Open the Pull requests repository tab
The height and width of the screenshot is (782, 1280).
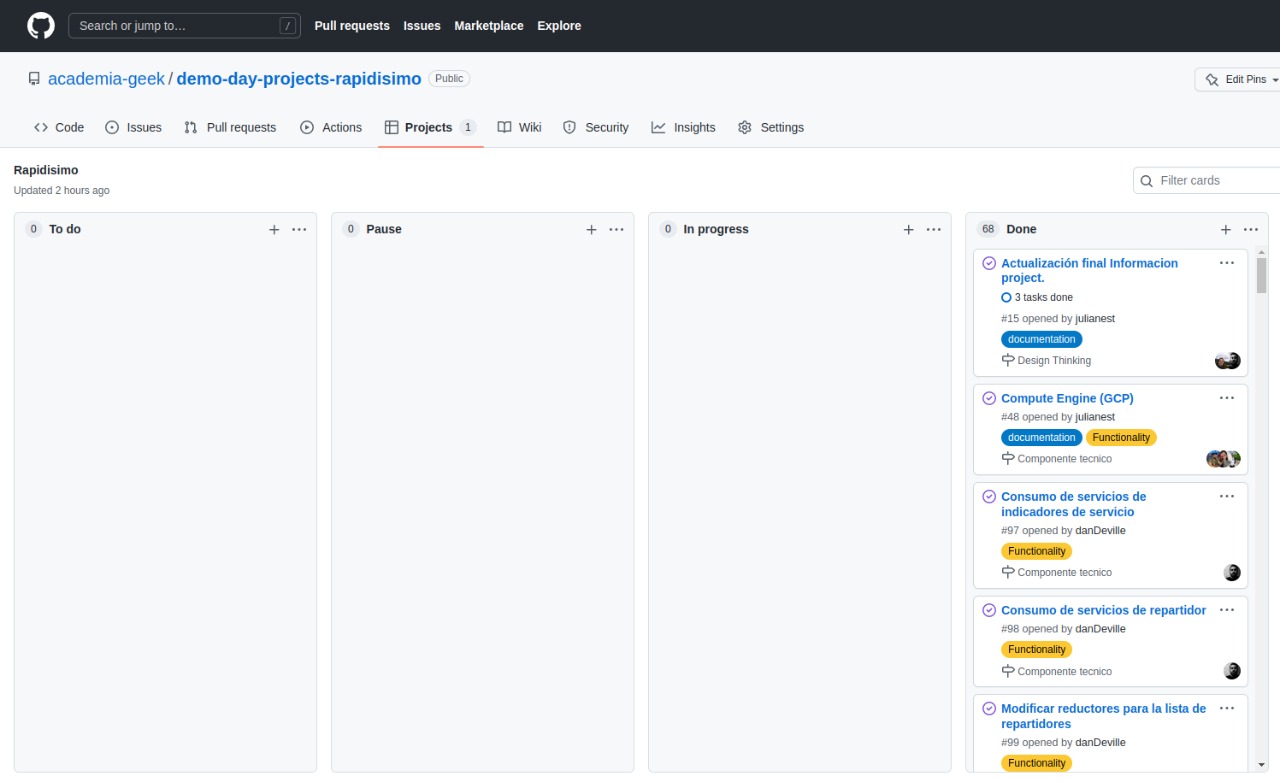230,127
